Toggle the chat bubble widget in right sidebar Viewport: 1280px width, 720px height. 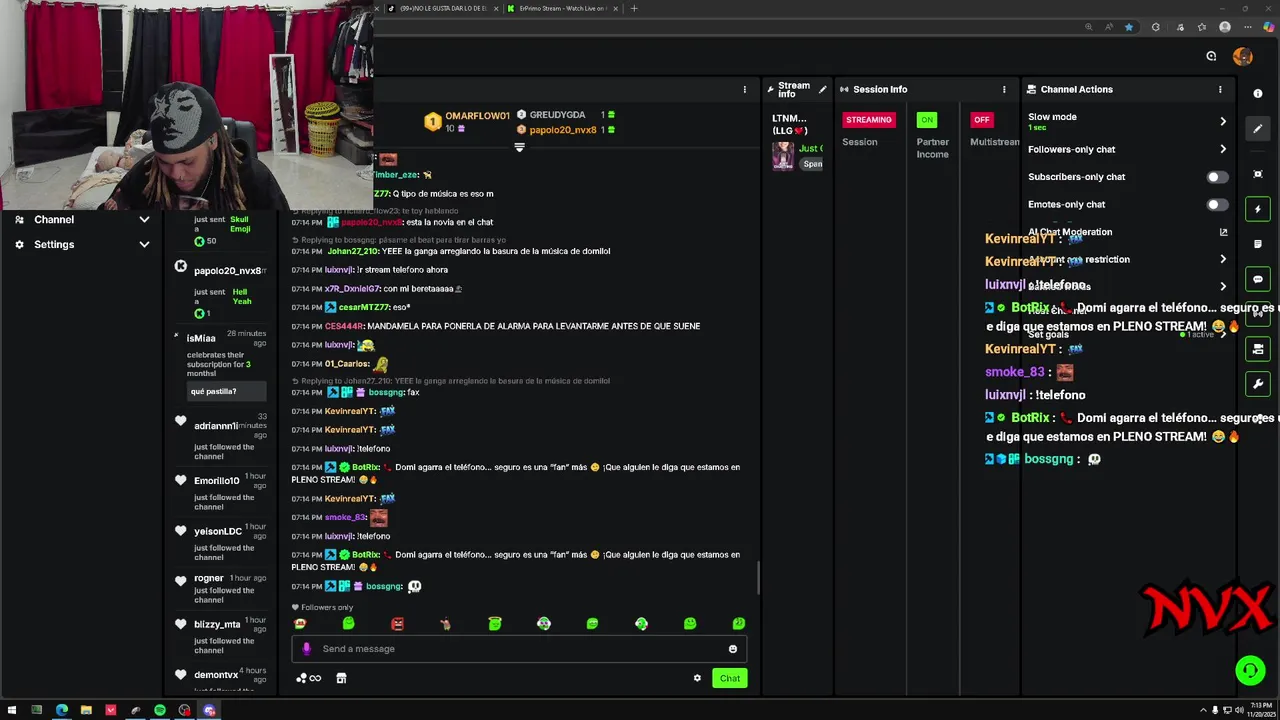1258,279
